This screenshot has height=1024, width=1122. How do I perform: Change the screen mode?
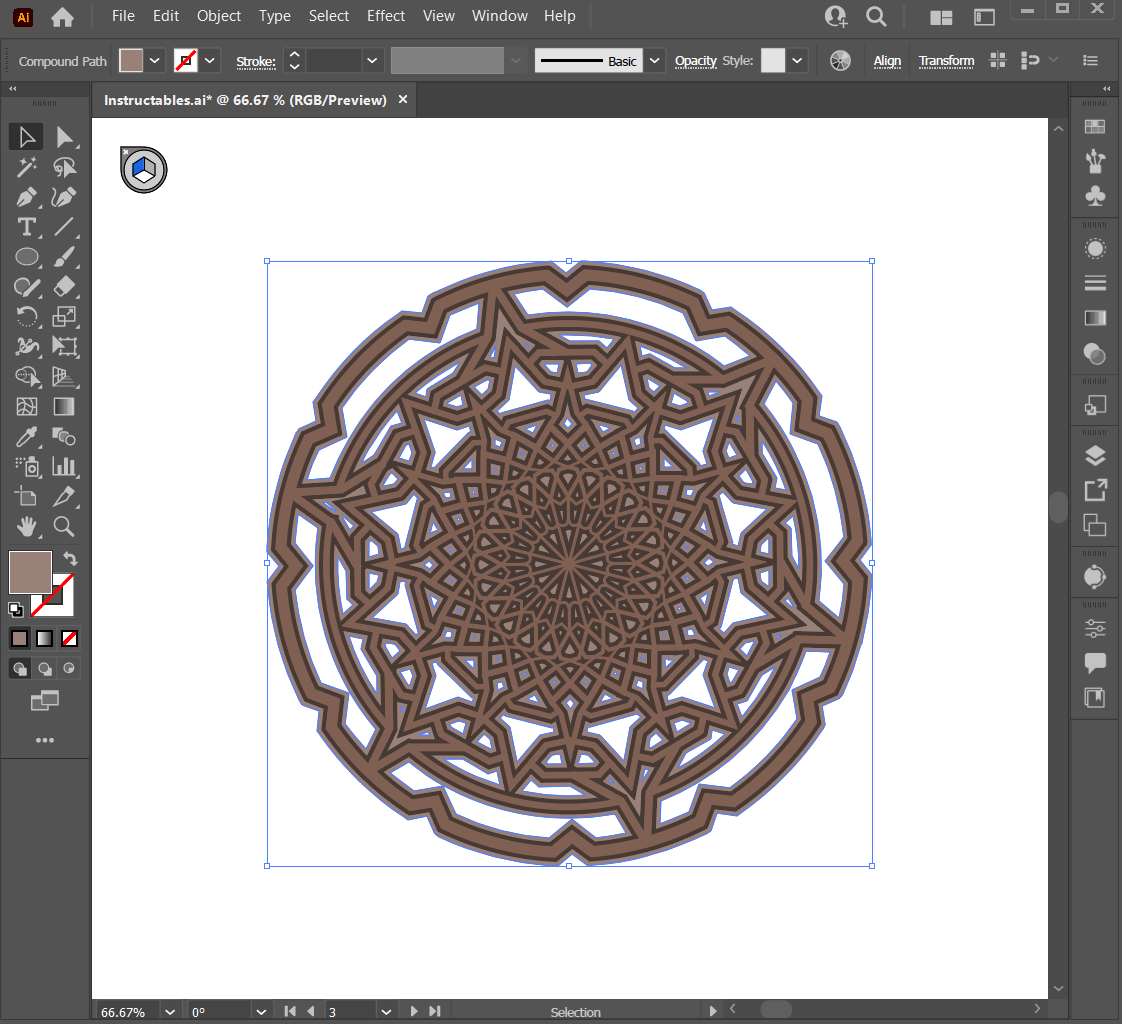coord(44,701)
